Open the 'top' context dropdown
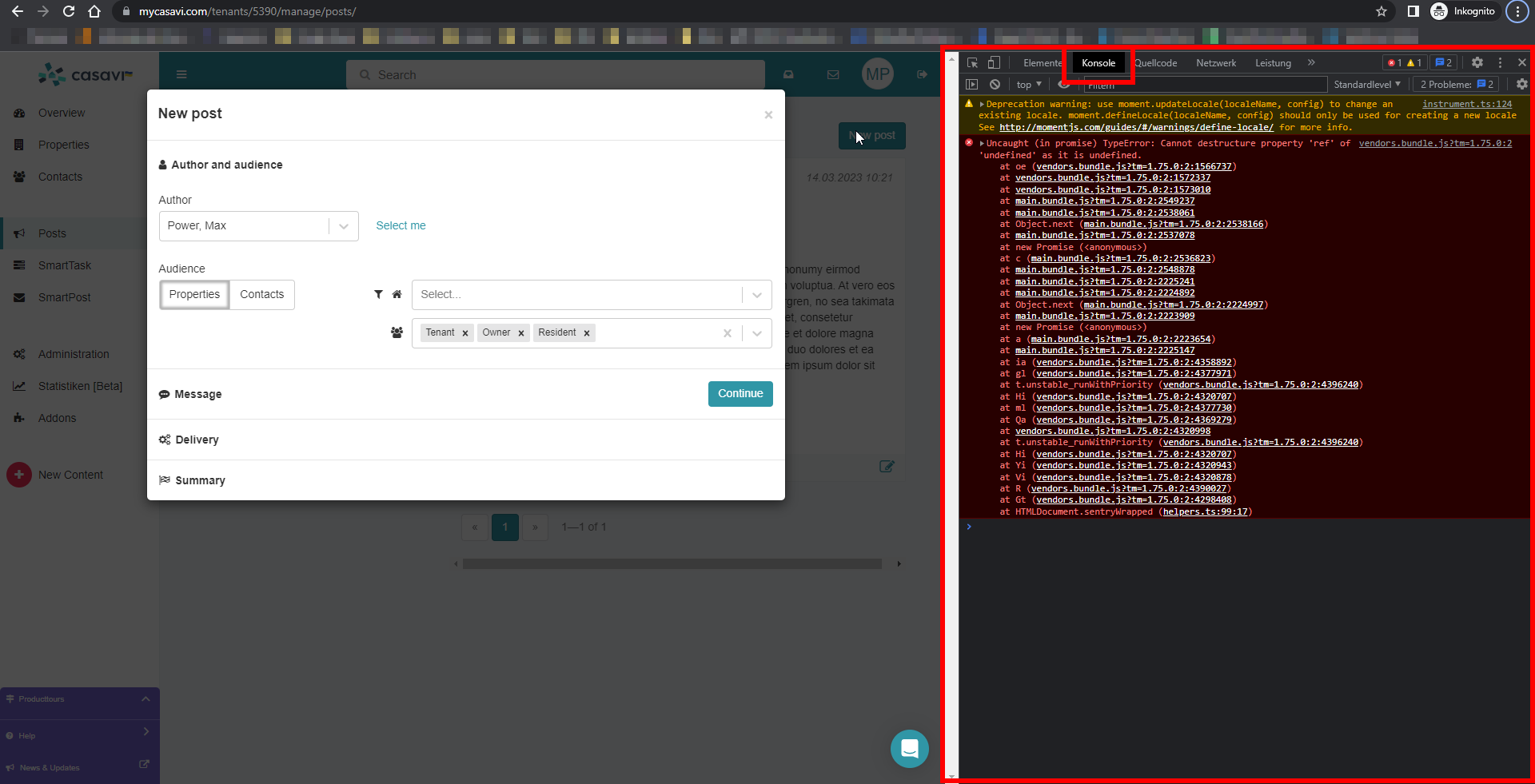This screenshot has width=1535, height=784. pyautogui.click(x=1029, y=85)
